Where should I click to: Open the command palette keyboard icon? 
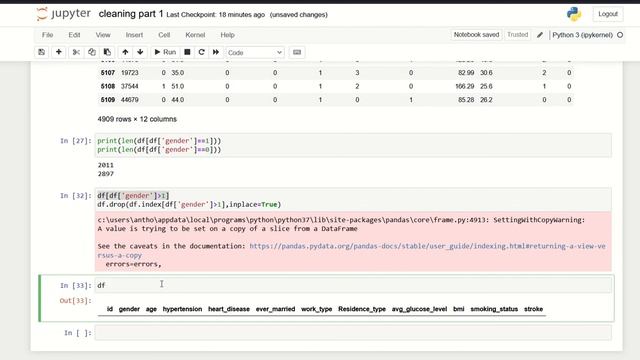[297, 52]
